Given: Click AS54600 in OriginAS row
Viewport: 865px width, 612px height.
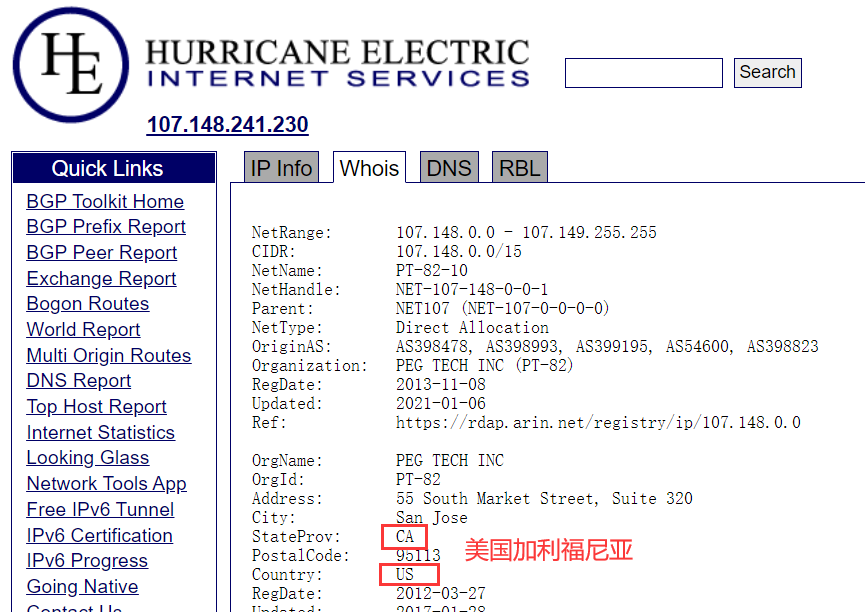Looking at the screenshot, I should point(697,347).
